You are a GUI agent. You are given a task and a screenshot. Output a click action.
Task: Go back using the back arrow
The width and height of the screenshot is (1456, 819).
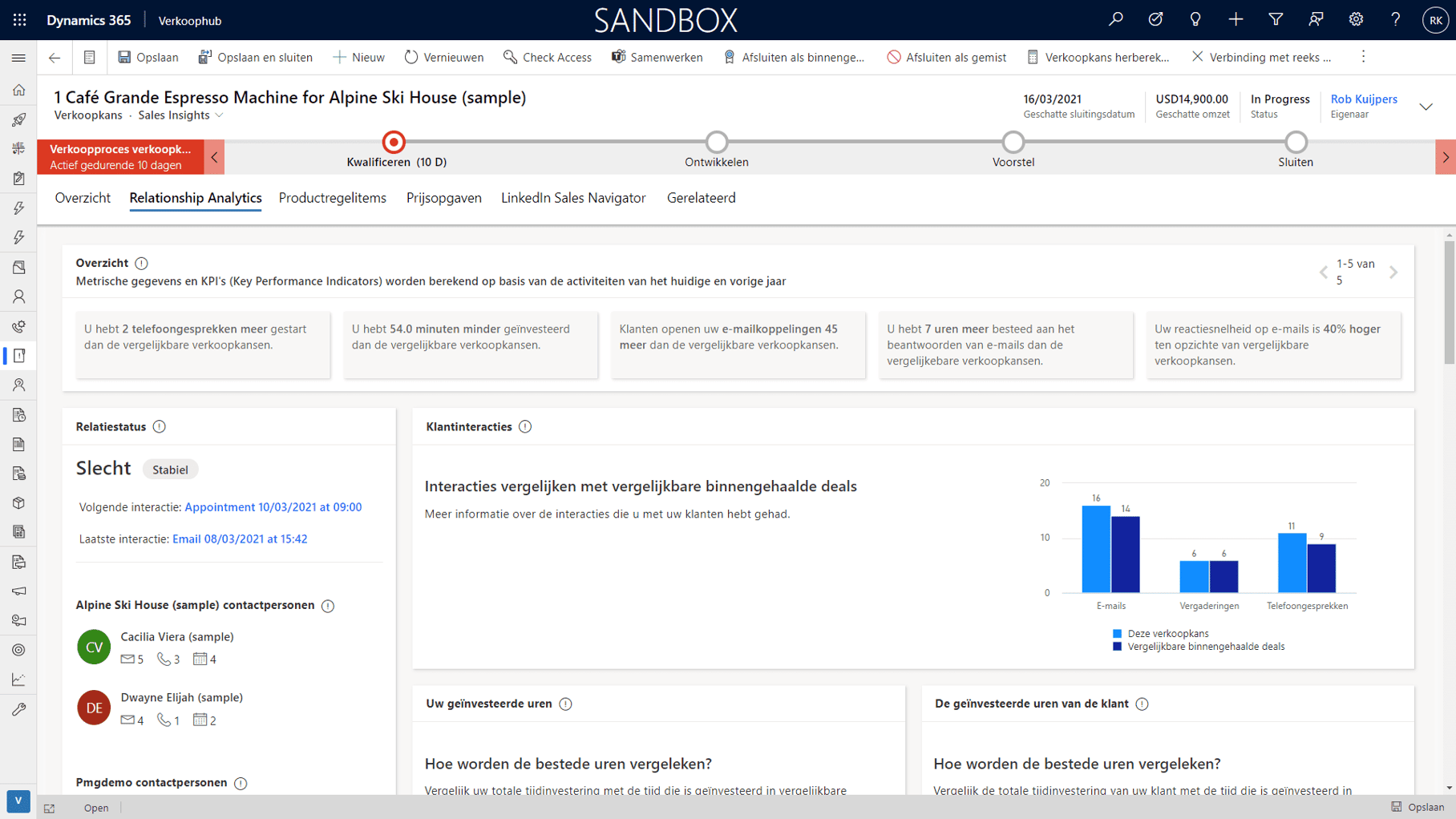[55, 57]
